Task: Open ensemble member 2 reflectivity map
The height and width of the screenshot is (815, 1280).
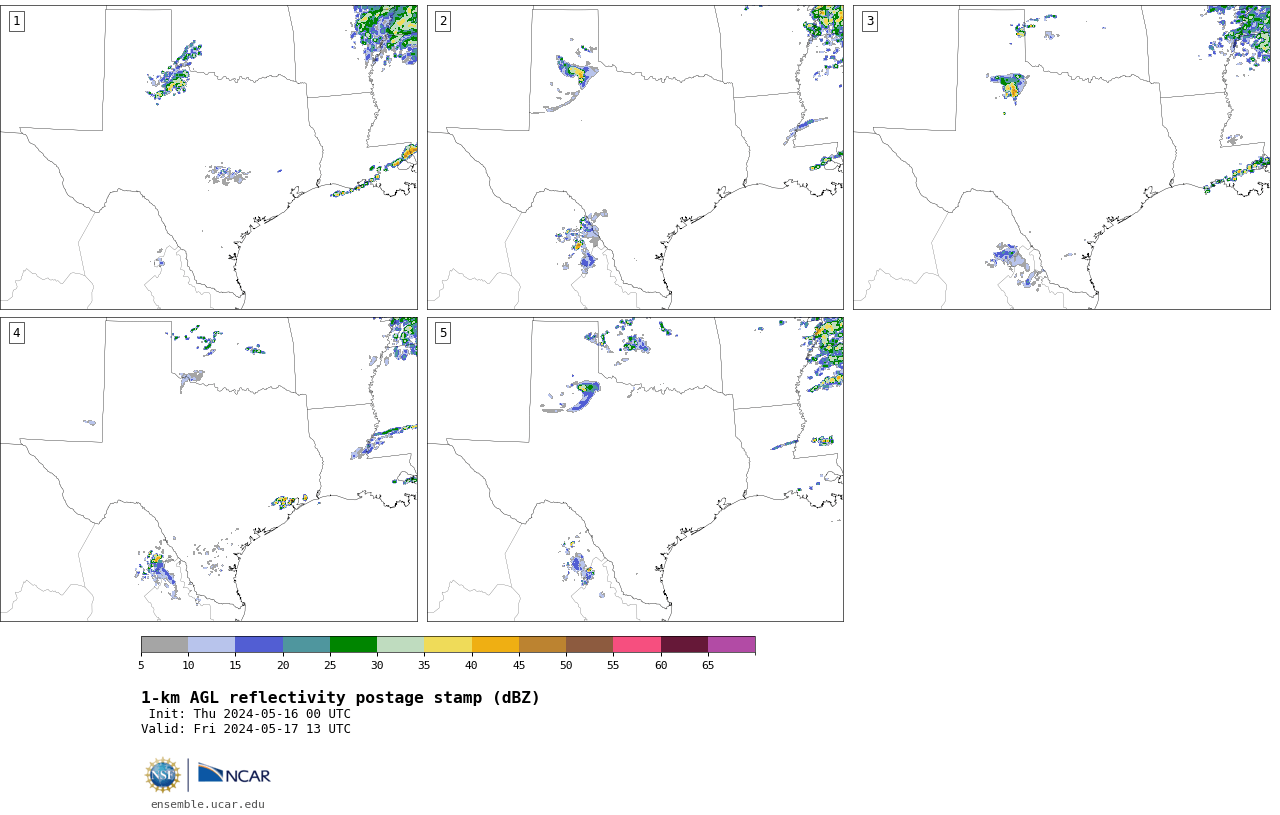Action: [635, 157]
